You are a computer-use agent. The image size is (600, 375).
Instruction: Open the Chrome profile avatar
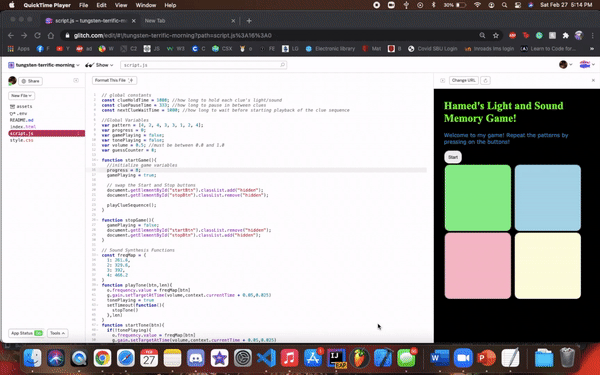point(579,35)
